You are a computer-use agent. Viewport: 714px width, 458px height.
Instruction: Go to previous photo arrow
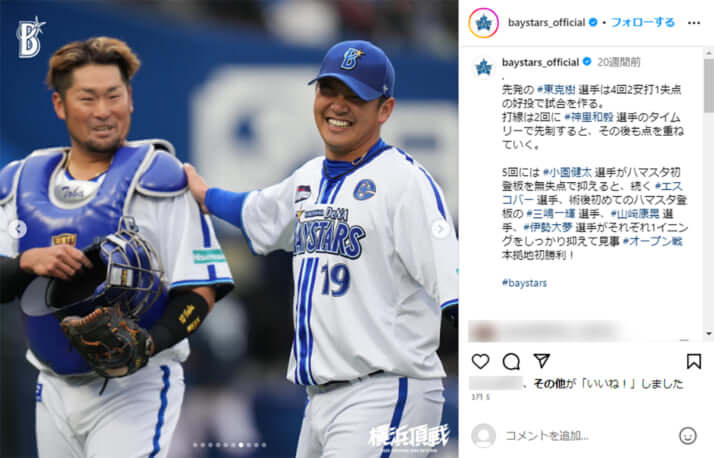[x=17, y=229]
